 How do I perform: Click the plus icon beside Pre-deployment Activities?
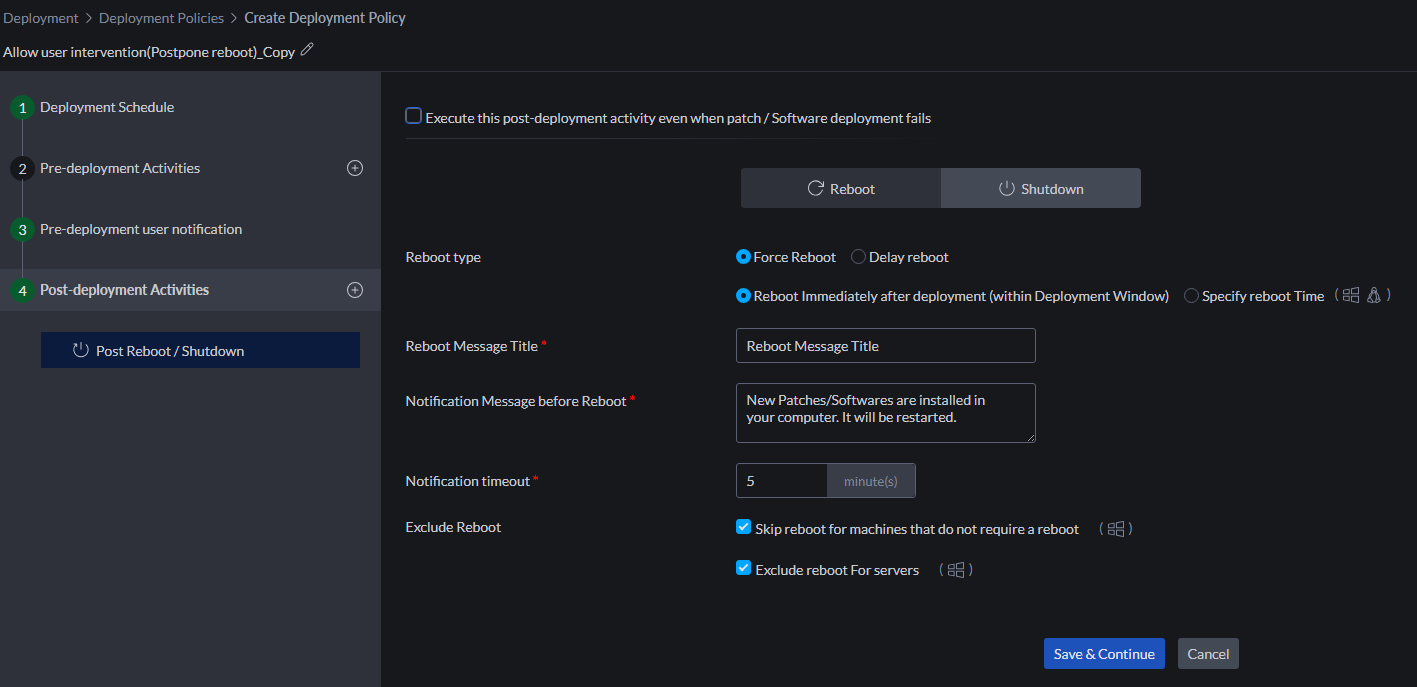point(354,168)
